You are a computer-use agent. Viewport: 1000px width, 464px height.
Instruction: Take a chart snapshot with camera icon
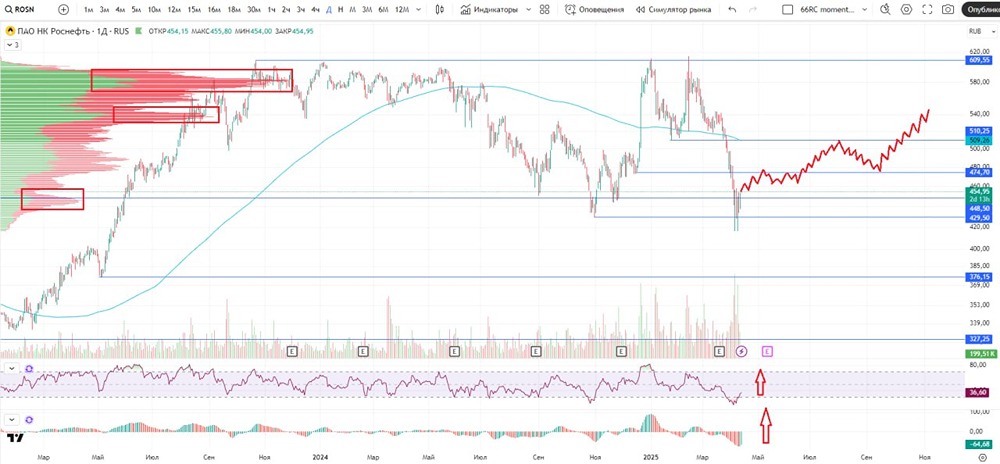click(x=948, y=10)
